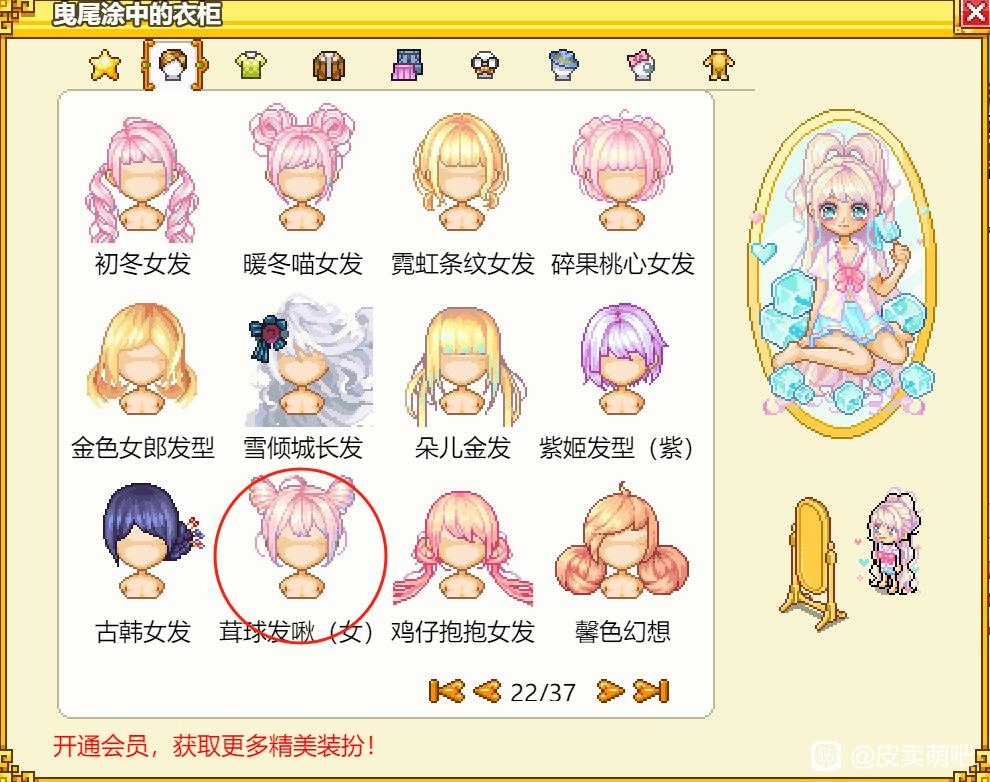Open the pink bow accessory tab
Image resolution: width=990 pixels, height=782 pixels.
[641, 65]
